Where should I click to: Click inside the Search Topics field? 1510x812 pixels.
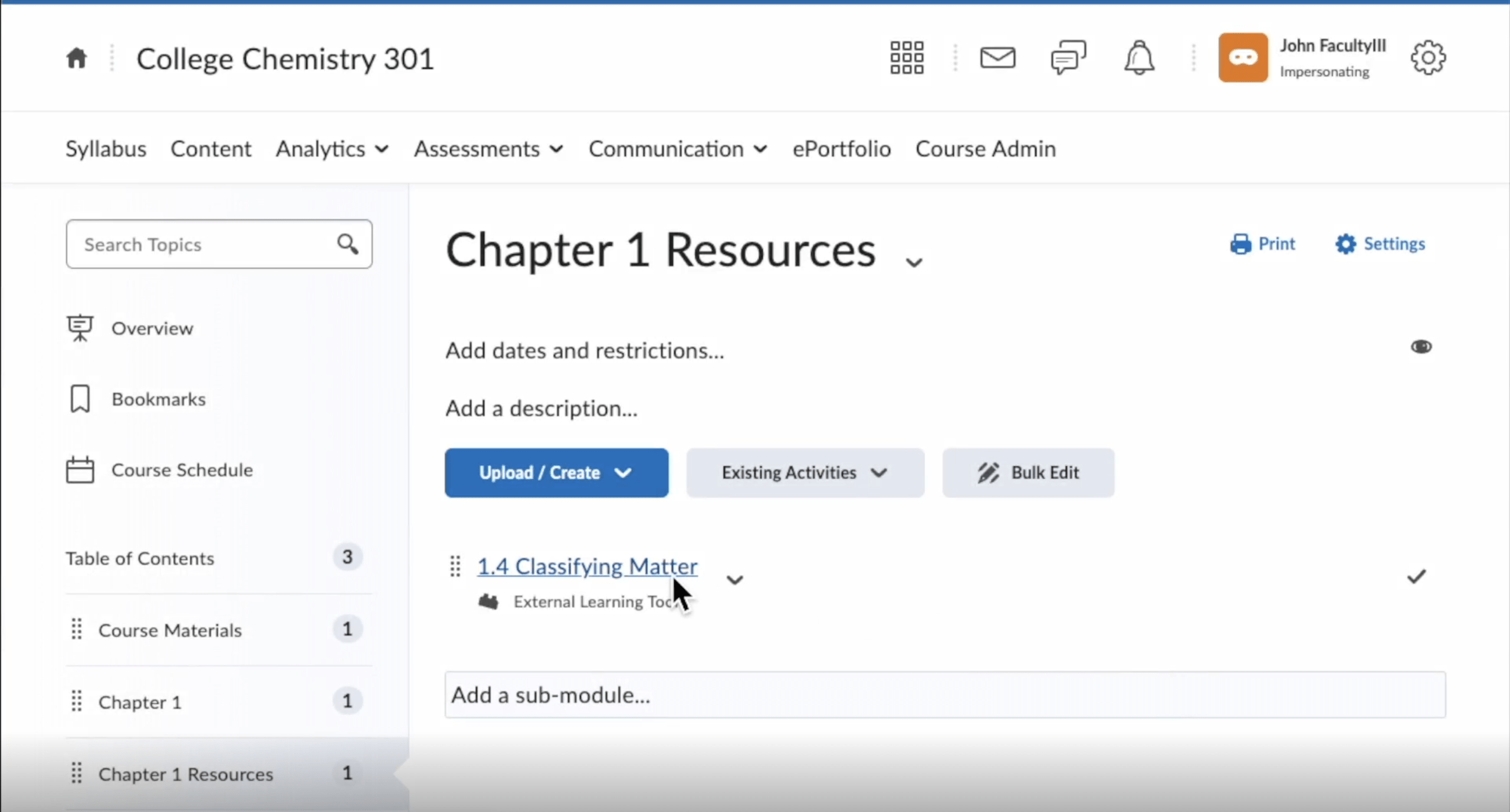click(x=201, y=244)
